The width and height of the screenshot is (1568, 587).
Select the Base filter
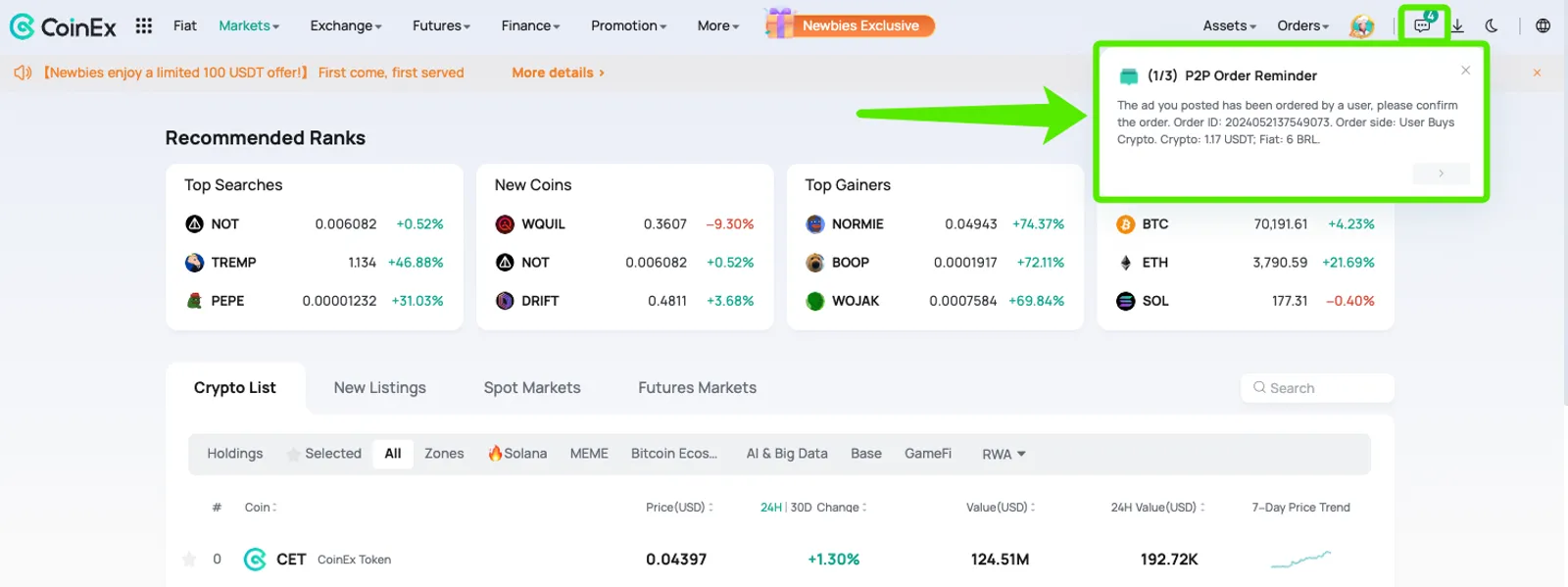[866, 454]
